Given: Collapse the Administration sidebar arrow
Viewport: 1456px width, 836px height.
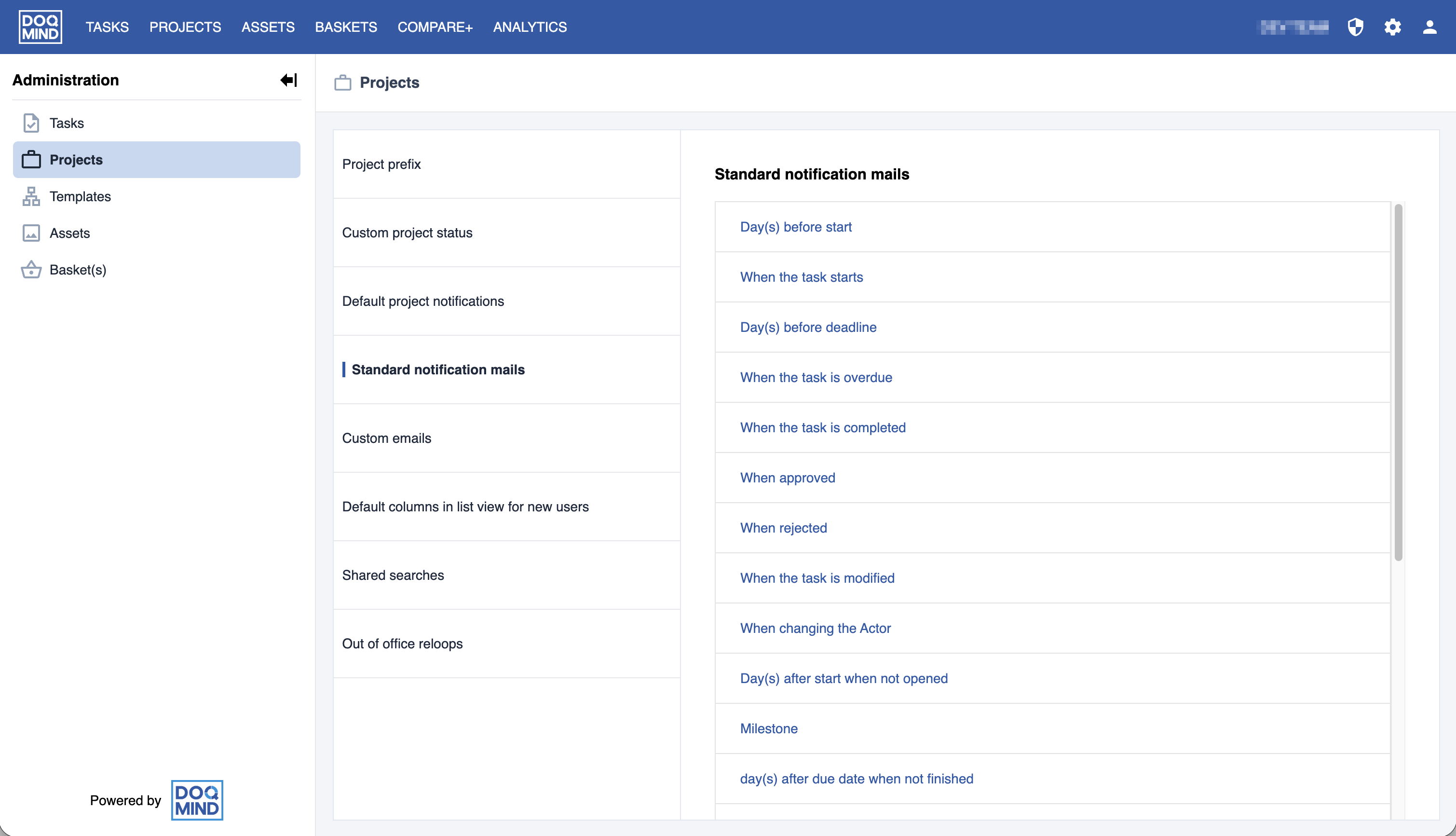Looking at the screenshot, I should (289, 80).
